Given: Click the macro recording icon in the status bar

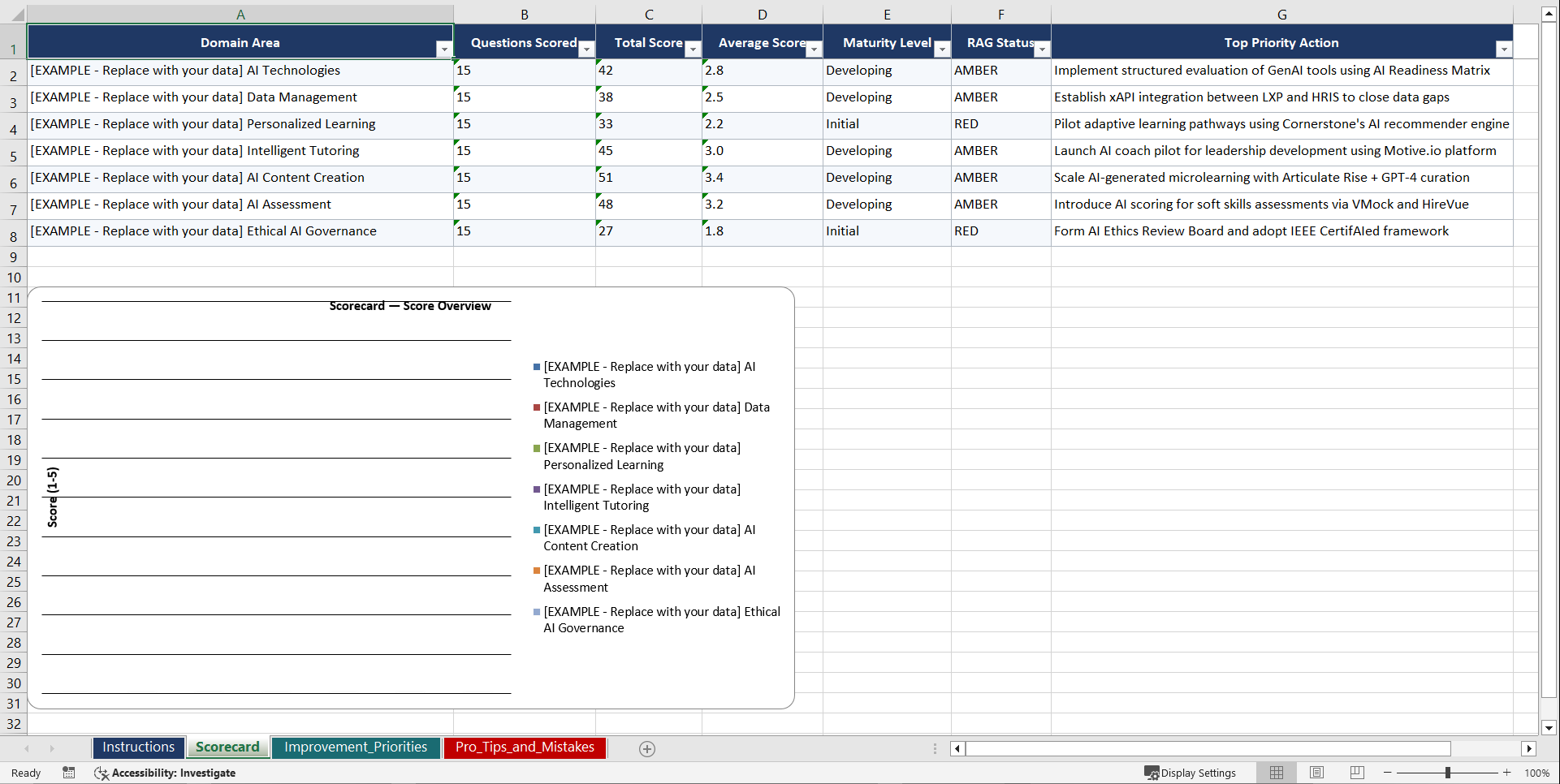Looking at the screenshot, I should (69, 773).
